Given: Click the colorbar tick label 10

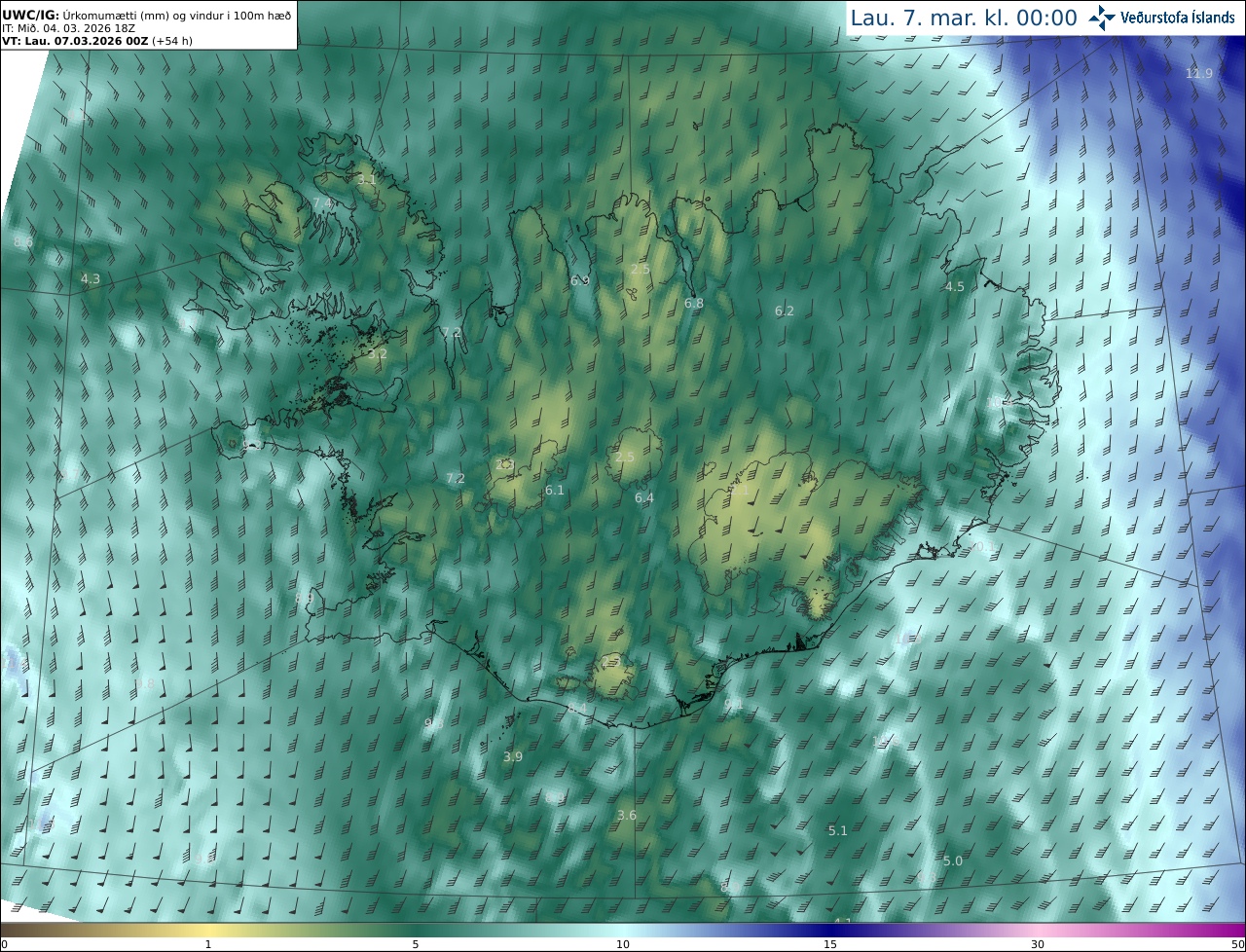Looking at the screenshot, I should pos(623,944).
